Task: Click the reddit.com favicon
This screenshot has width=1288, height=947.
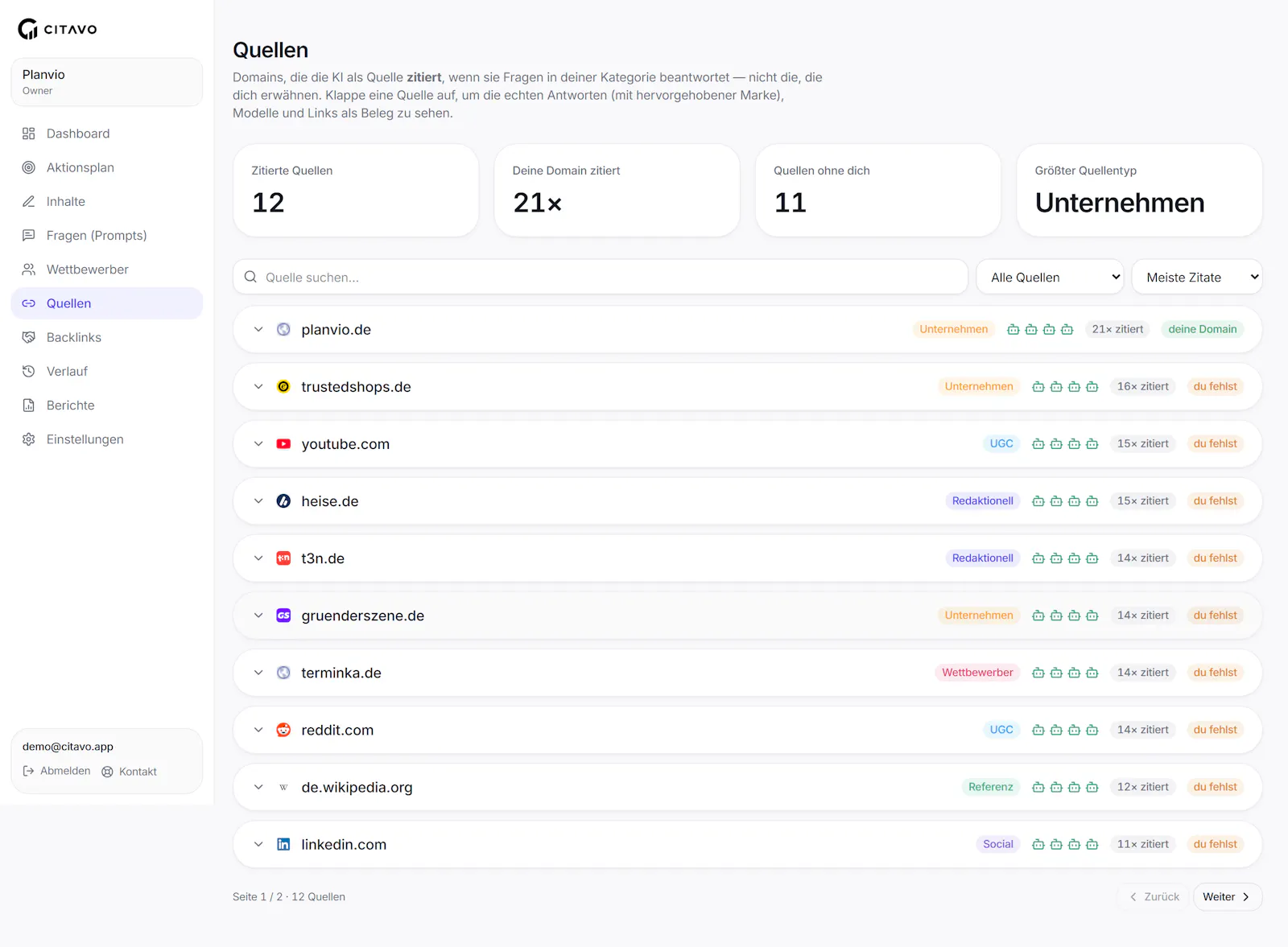Action: (x=283, y=730)
